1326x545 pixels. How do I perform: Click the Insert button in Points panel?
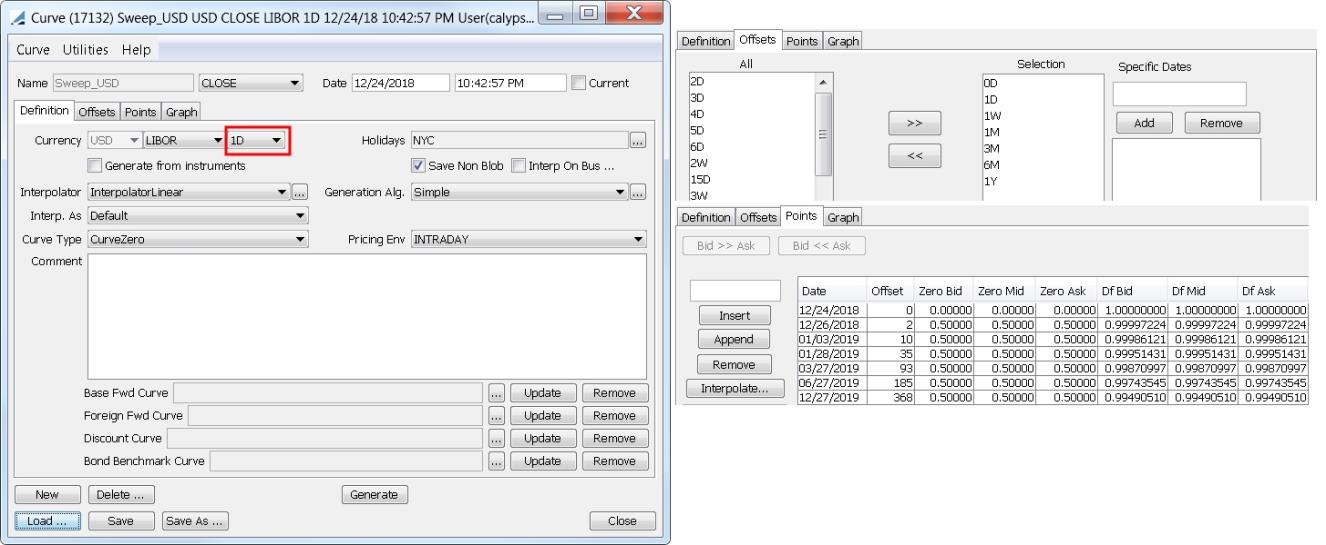click(x=735, y=316)
